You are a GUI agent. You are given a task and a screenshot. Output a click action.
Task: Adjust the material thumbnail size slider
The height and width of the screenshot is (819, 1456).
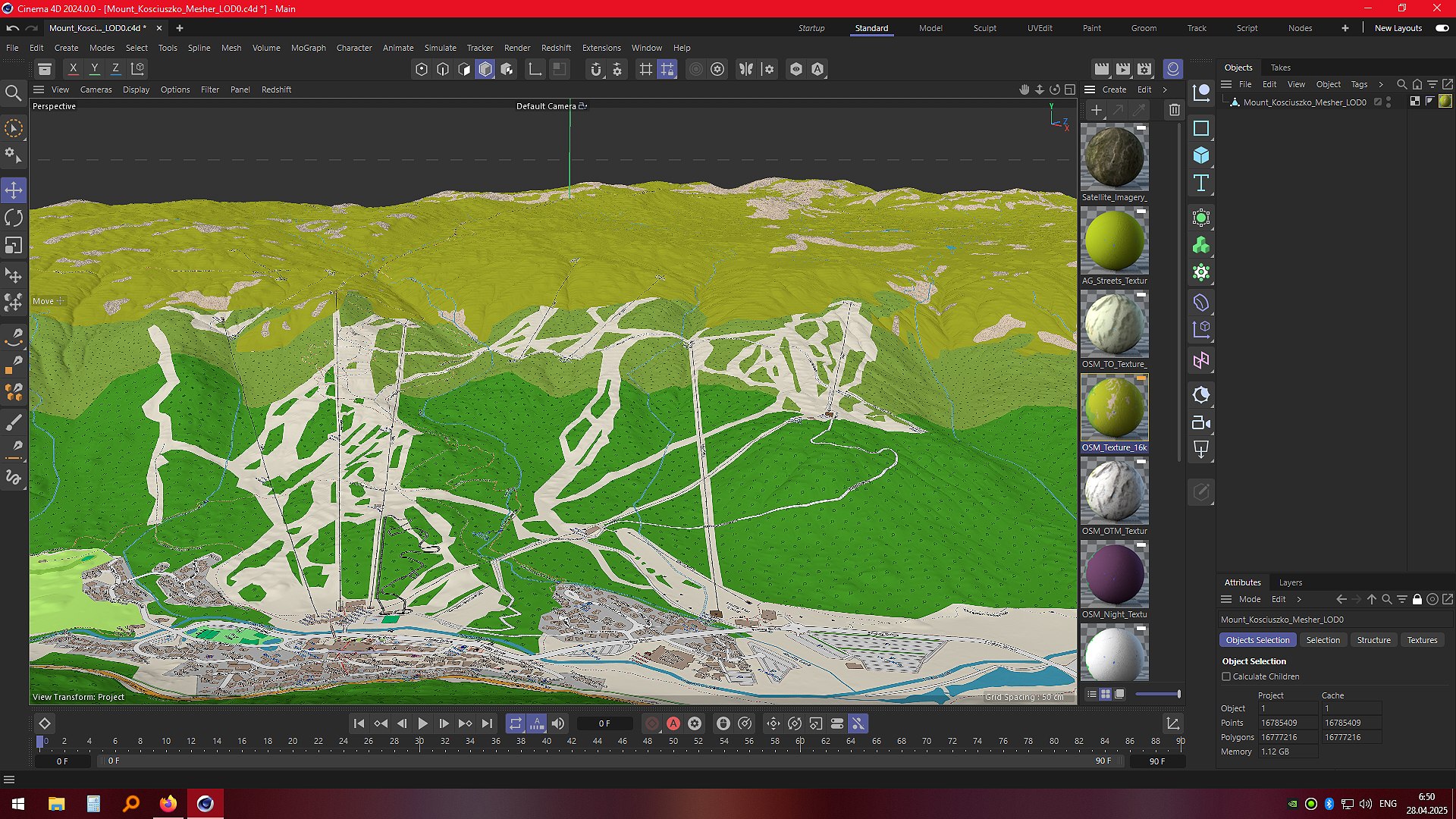(x=1158, y=694)
